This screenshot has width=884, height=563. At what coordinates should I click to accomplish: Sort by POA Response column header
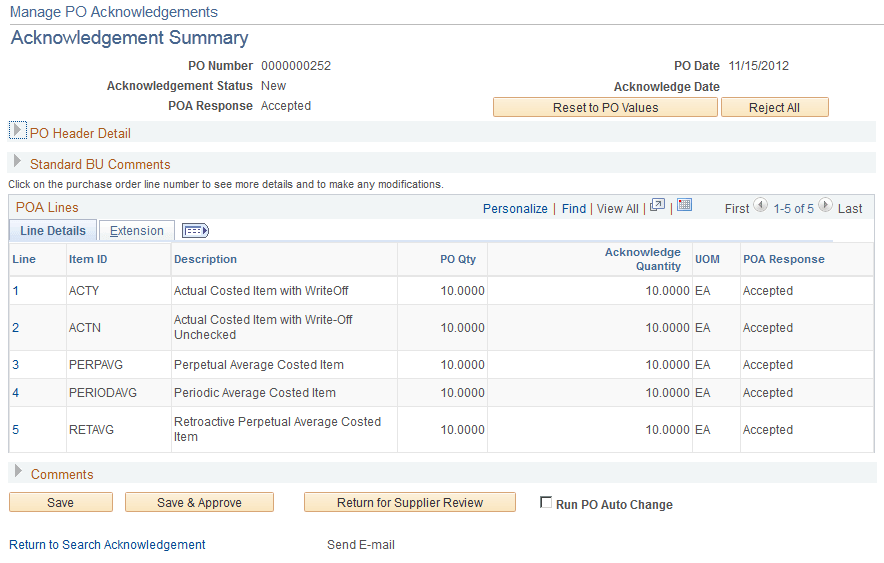point(784,259)
